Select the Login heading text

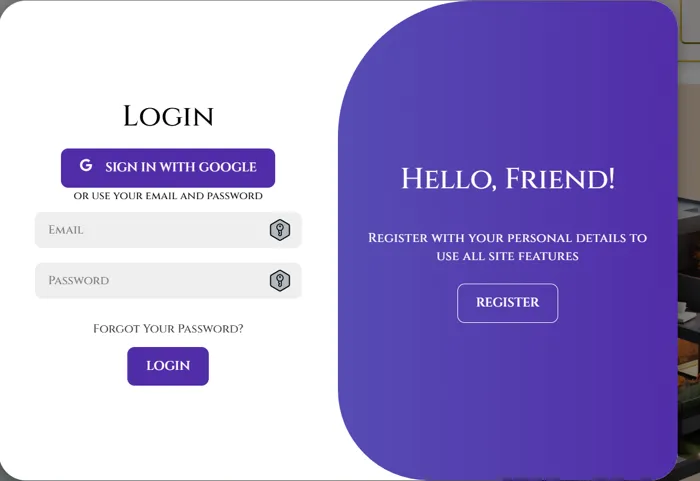tap(168, 116)
